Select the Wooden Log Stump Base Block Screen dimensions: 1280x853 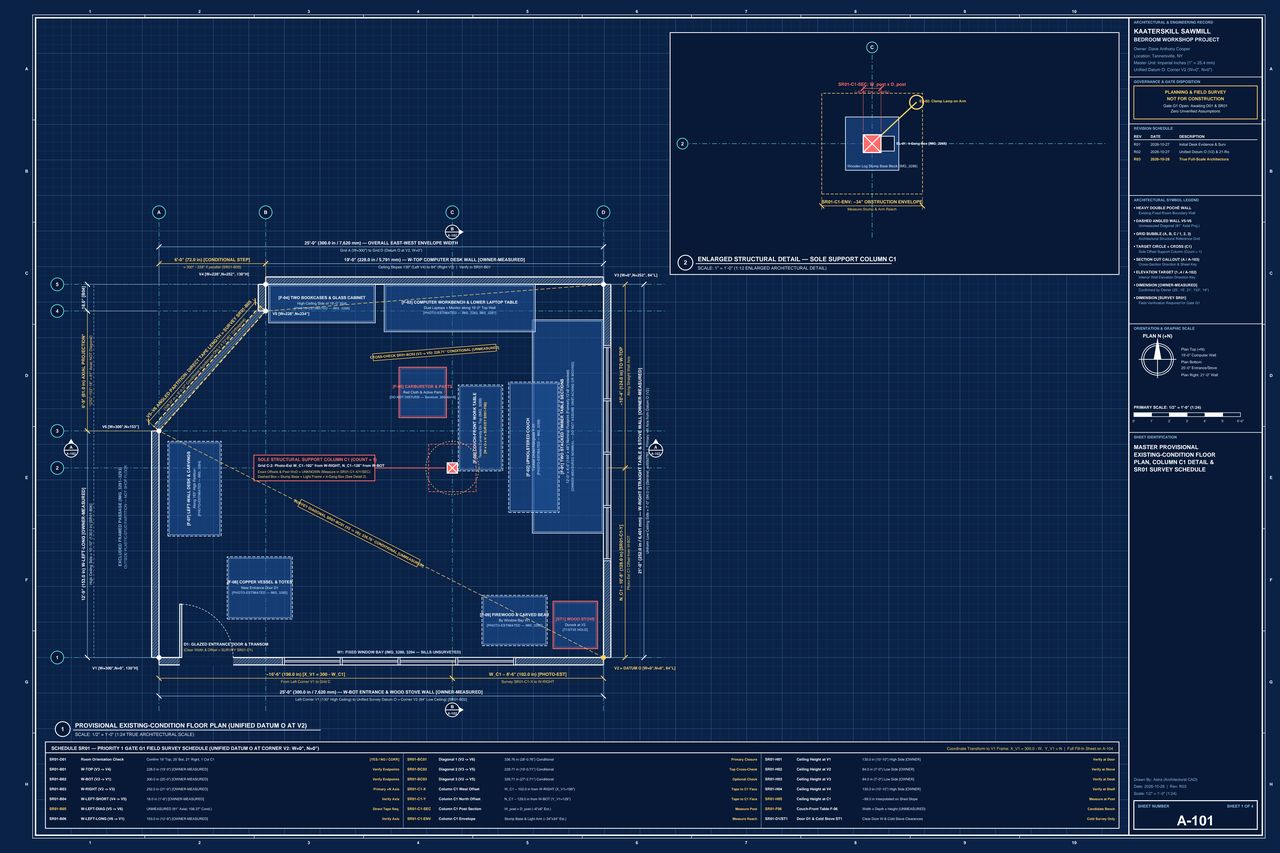[x=871, y=143]
